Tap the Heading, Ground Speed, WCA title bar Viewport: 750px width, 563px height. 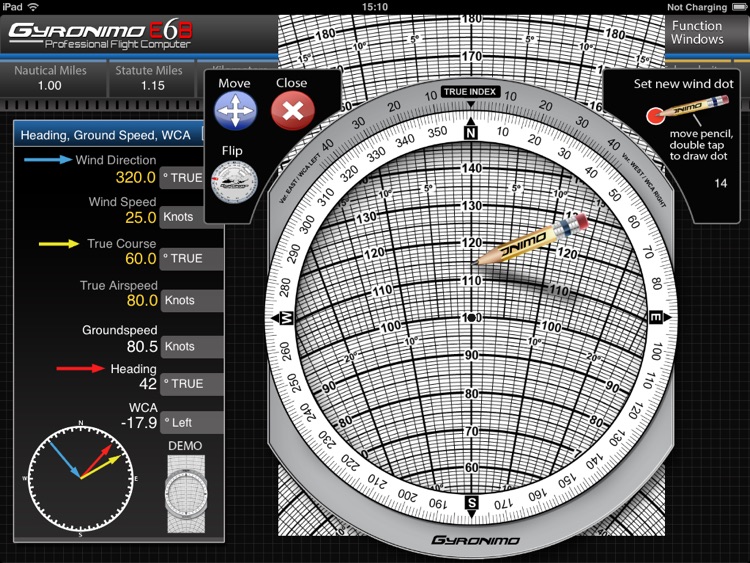(x=108, y=135)
